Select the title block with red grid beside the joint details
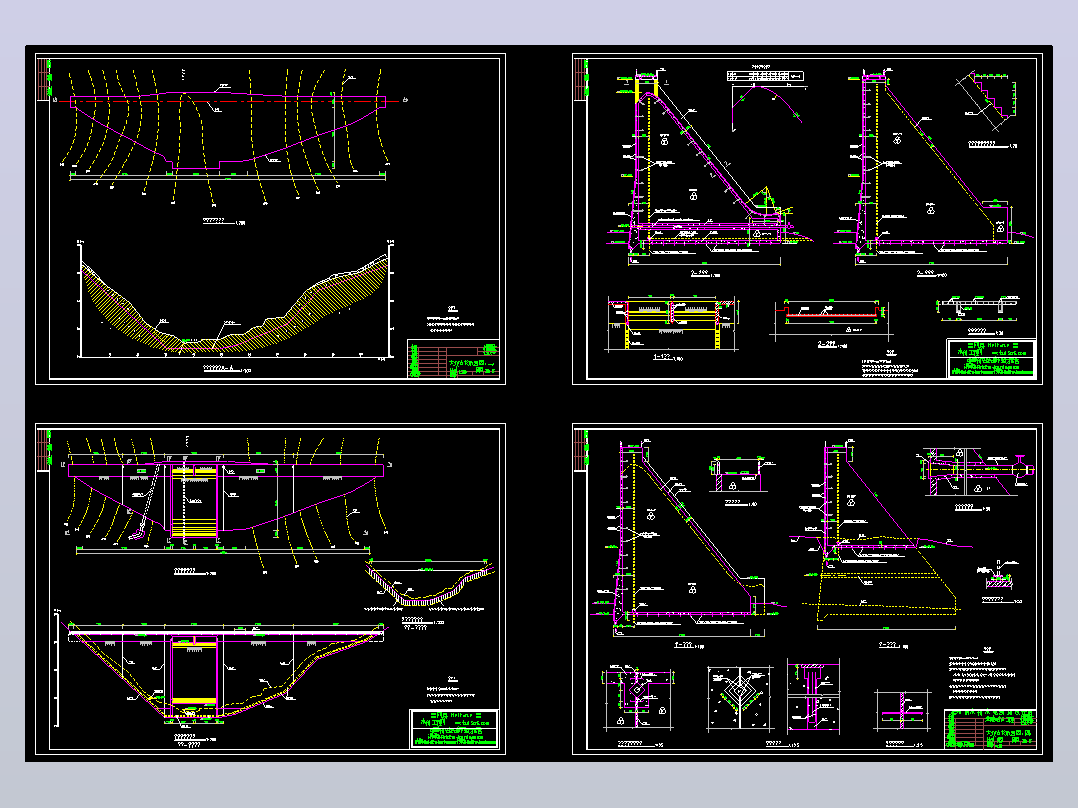Screen dimensions: 1078x808 tap(990, 729)
